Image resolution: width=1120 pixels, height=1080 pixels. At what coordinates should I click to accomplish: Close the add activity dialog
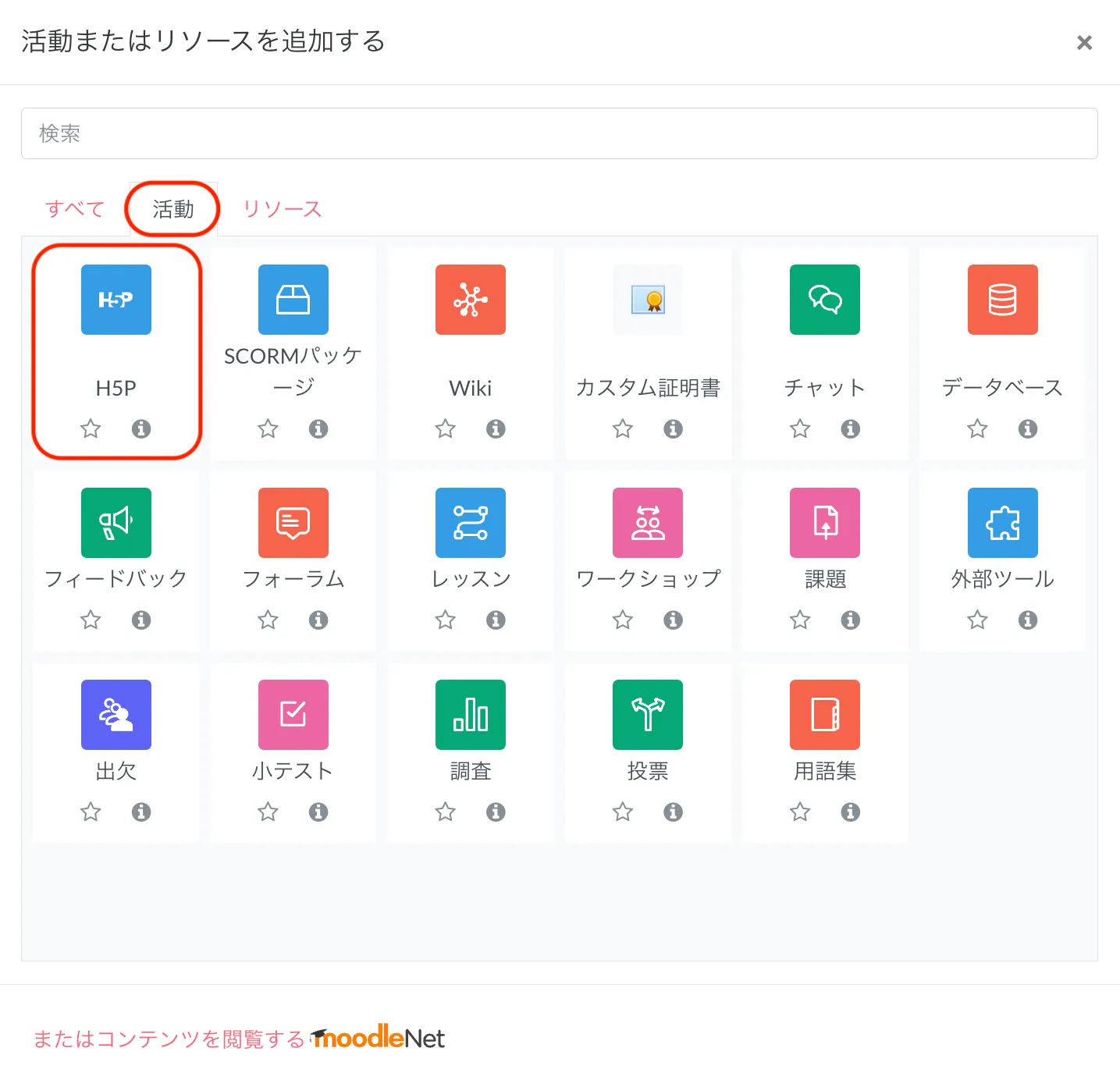1084,43
